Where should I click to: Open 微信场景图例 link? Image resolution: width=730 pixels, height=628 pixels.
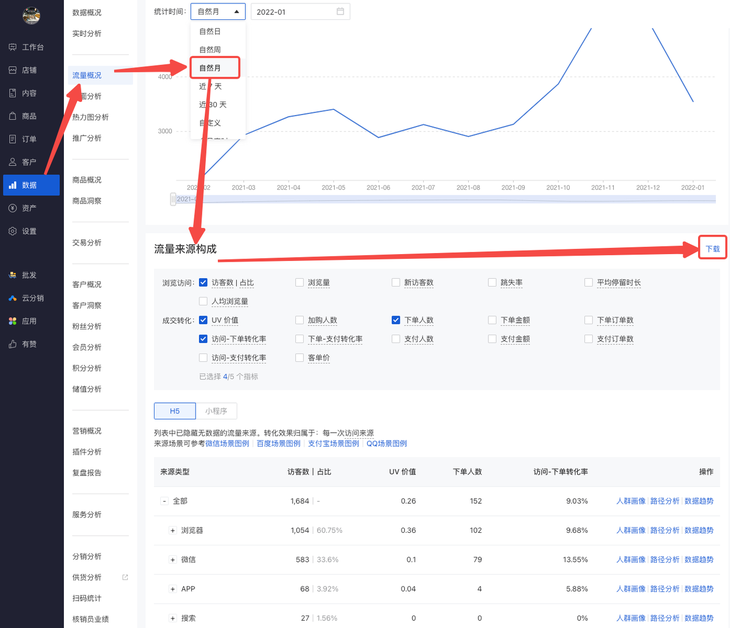[x=226, y=443]
